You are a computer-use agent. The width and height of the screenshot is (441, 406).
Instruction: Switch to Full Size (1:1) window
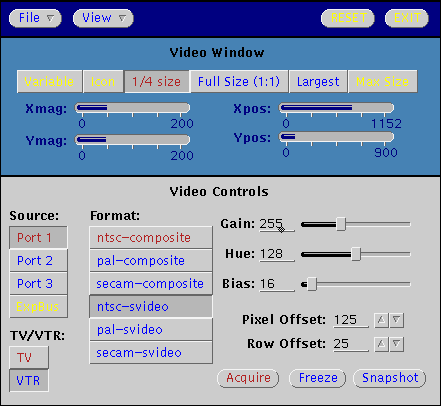pyautogui.click(x=239, y=82)
